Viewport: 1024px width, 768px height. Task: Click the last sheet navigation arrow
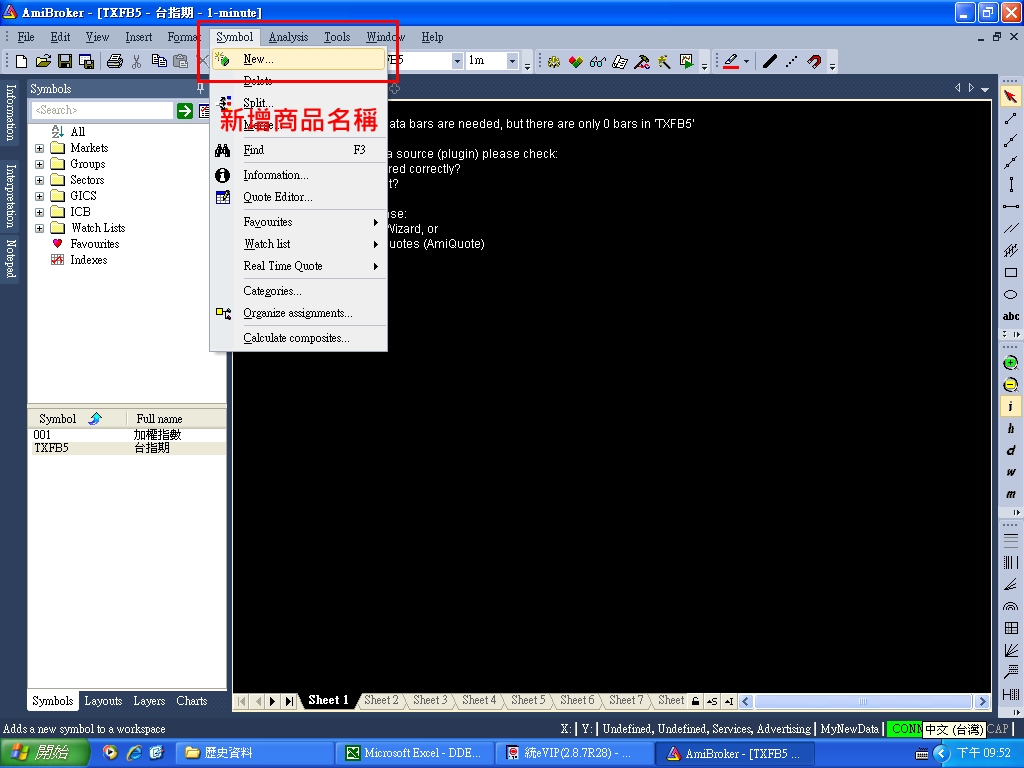(289, 701)
